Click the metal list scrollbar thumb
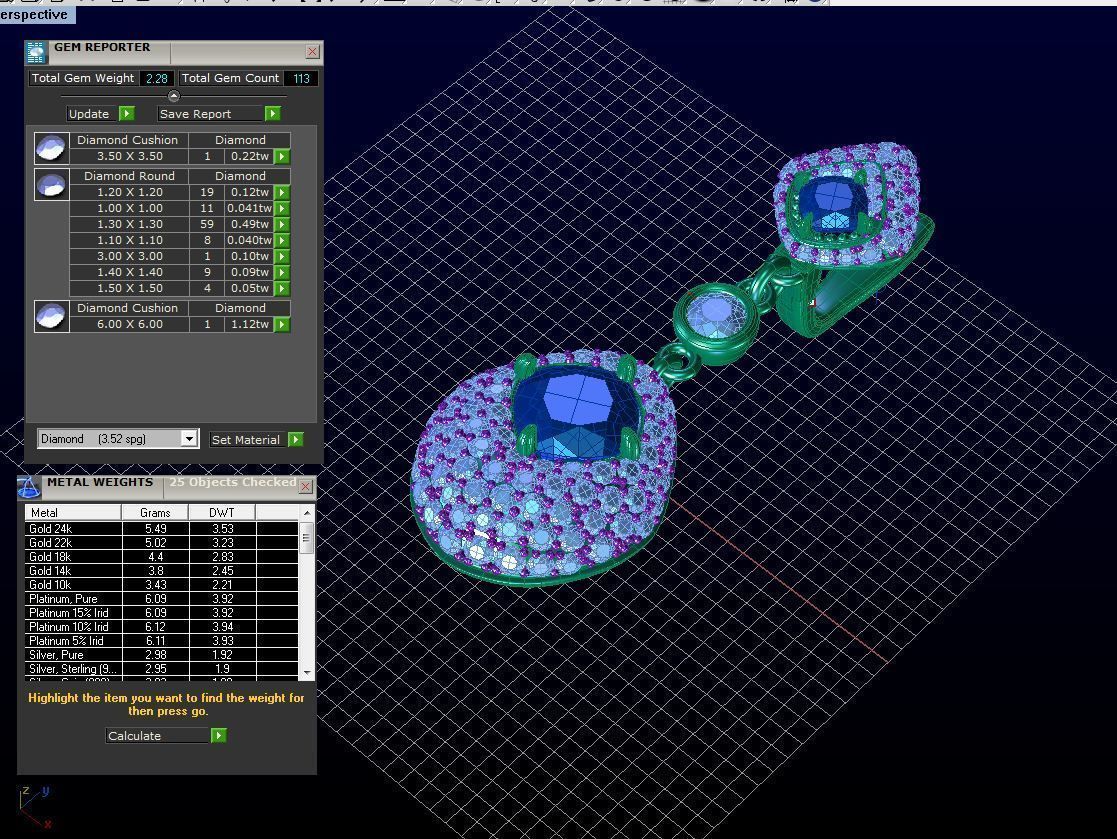Viewport: 1117px width, 839px height. [x=307, y=537]
